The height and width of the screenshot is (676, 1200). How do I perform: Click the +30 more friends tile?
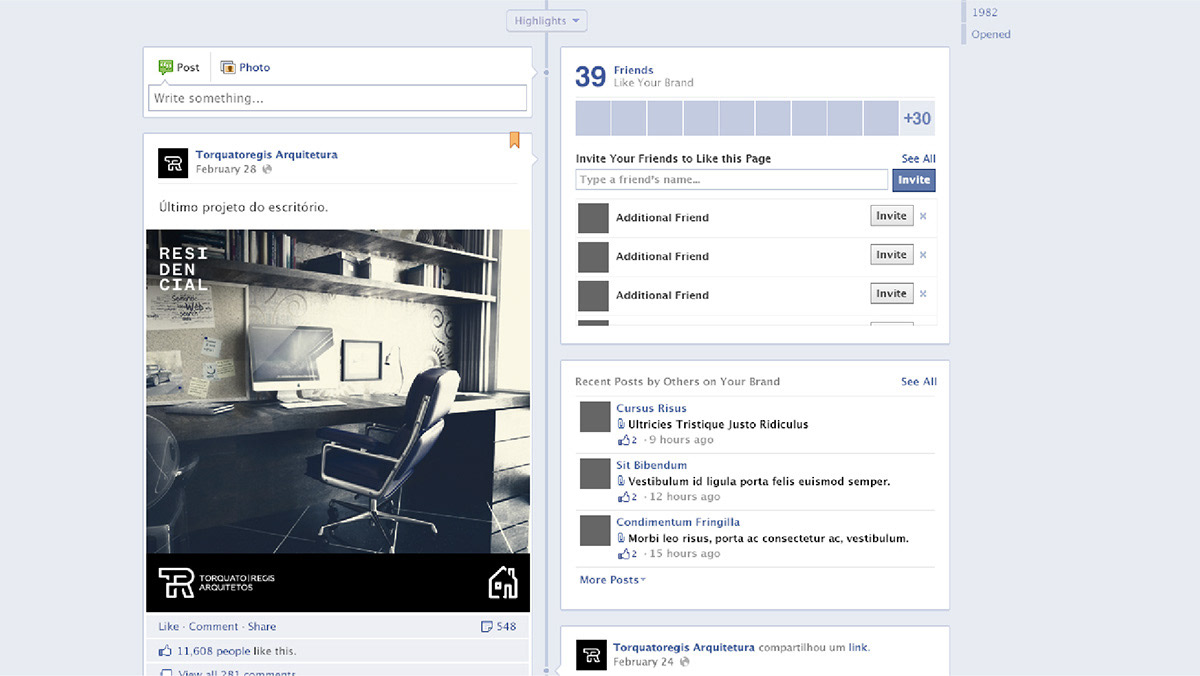917,118
